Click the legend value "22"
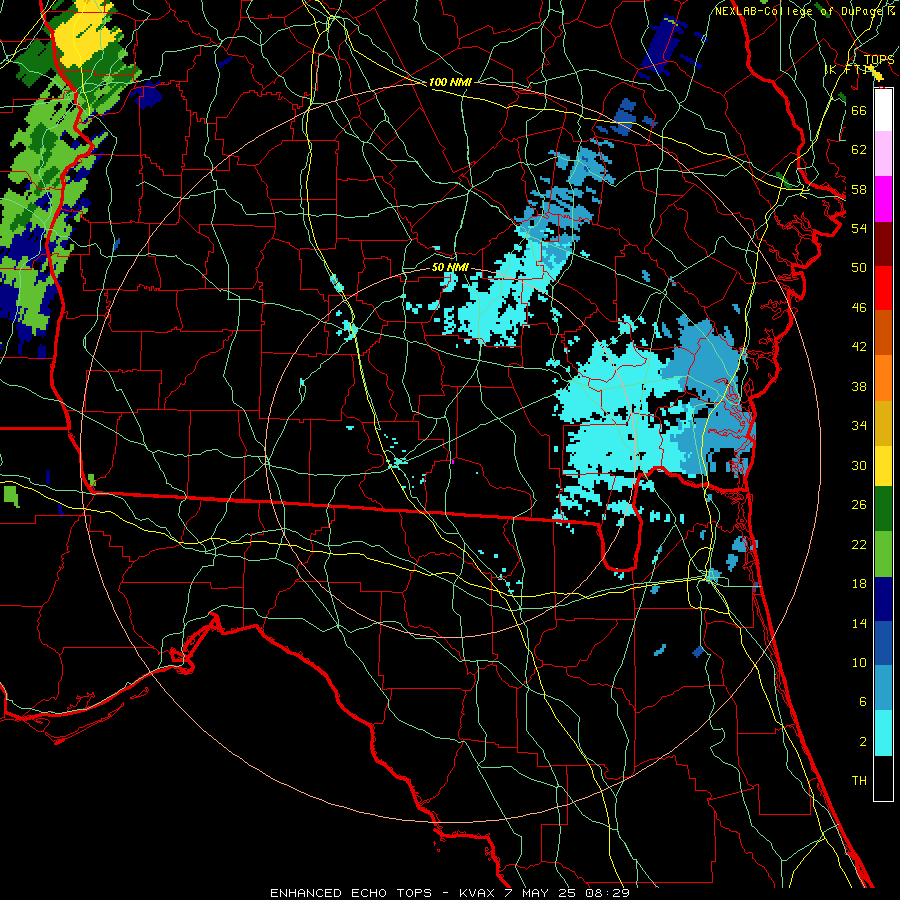The width and height of the screenshot is (900, 900). coord(859,544)
